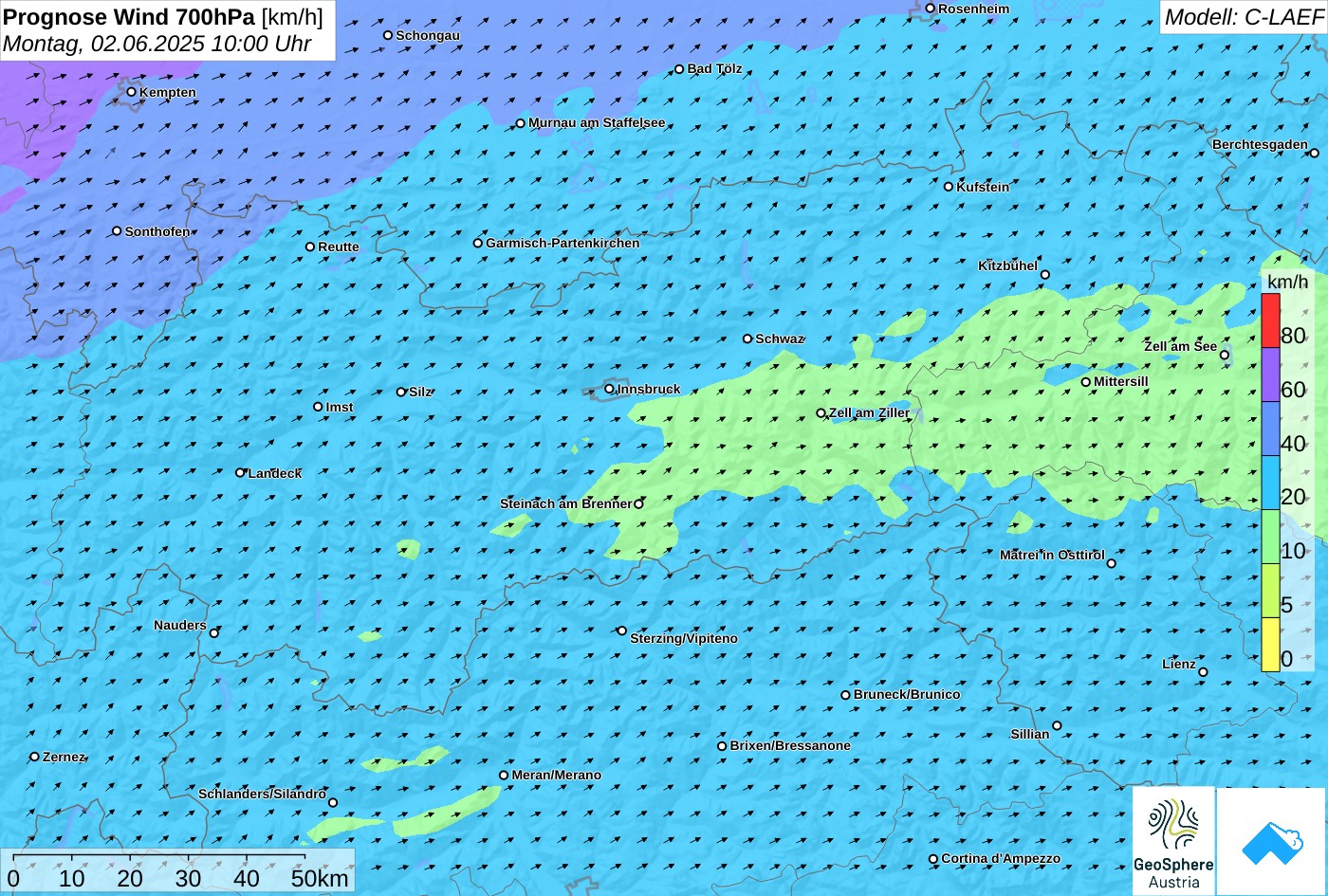Click the Berchtesgaden label
Image resolution: width=1328 pixels, height=896 pixels.
click(1260, 145)
